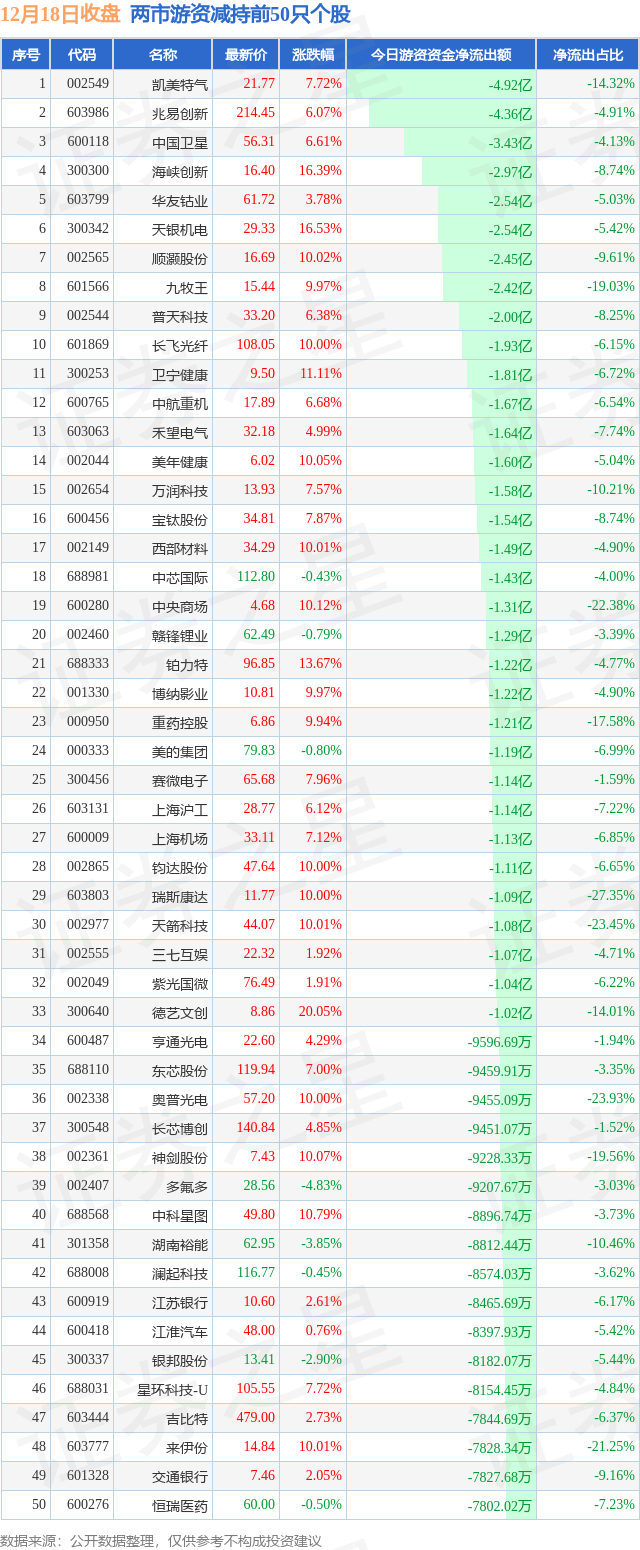Click the 涨跌幅 column header
Screen dimensions: 640x1550
312,55
